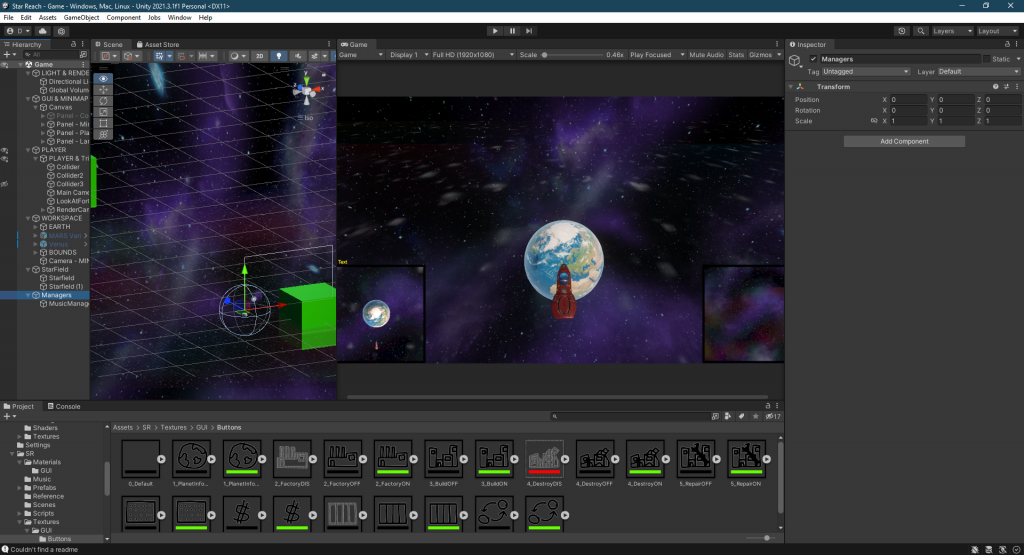Toggle hidden packages visibility icon showing 17
Image resolution: width=1024 pixels, height=555 pixels.
[x=773, y=416]
